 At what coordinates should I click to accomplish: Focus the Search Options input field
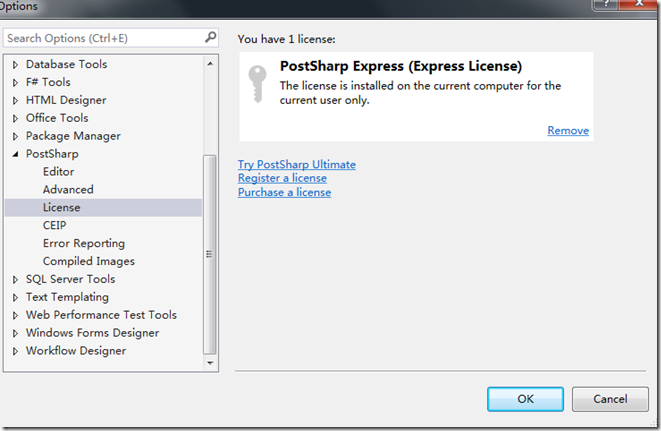tap(110, 38)
